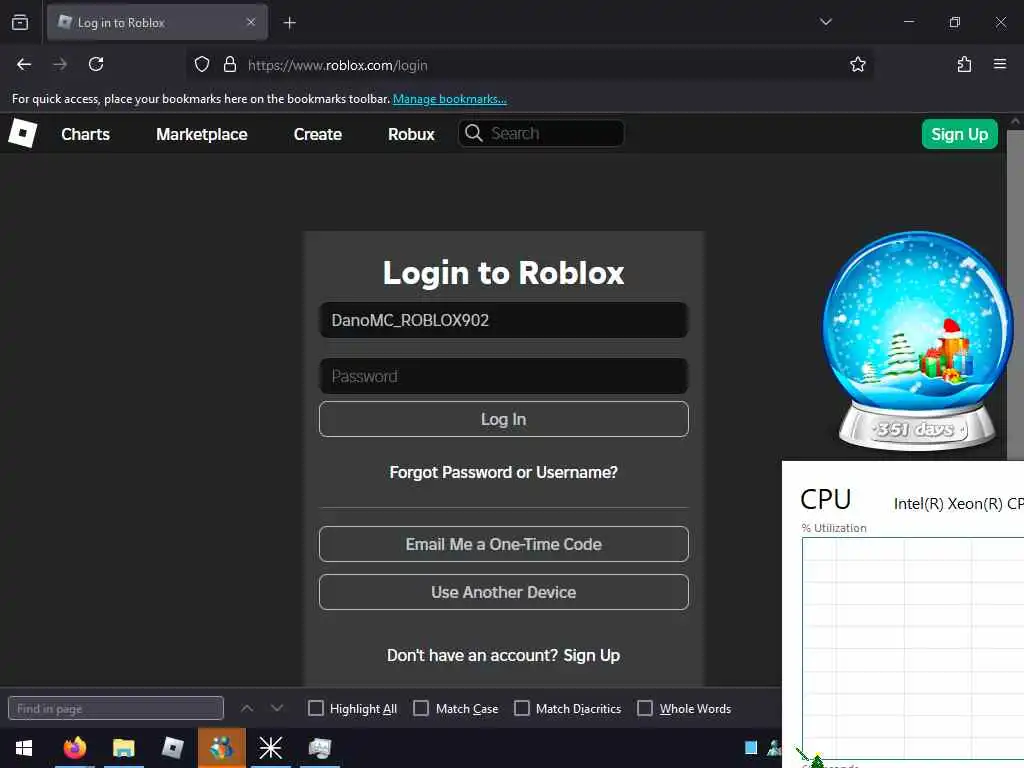Image resolution: width=1024 pixels, height=768 pixels.
Task: Click Email Me a One-Time Code
Action: click(504, 544)
